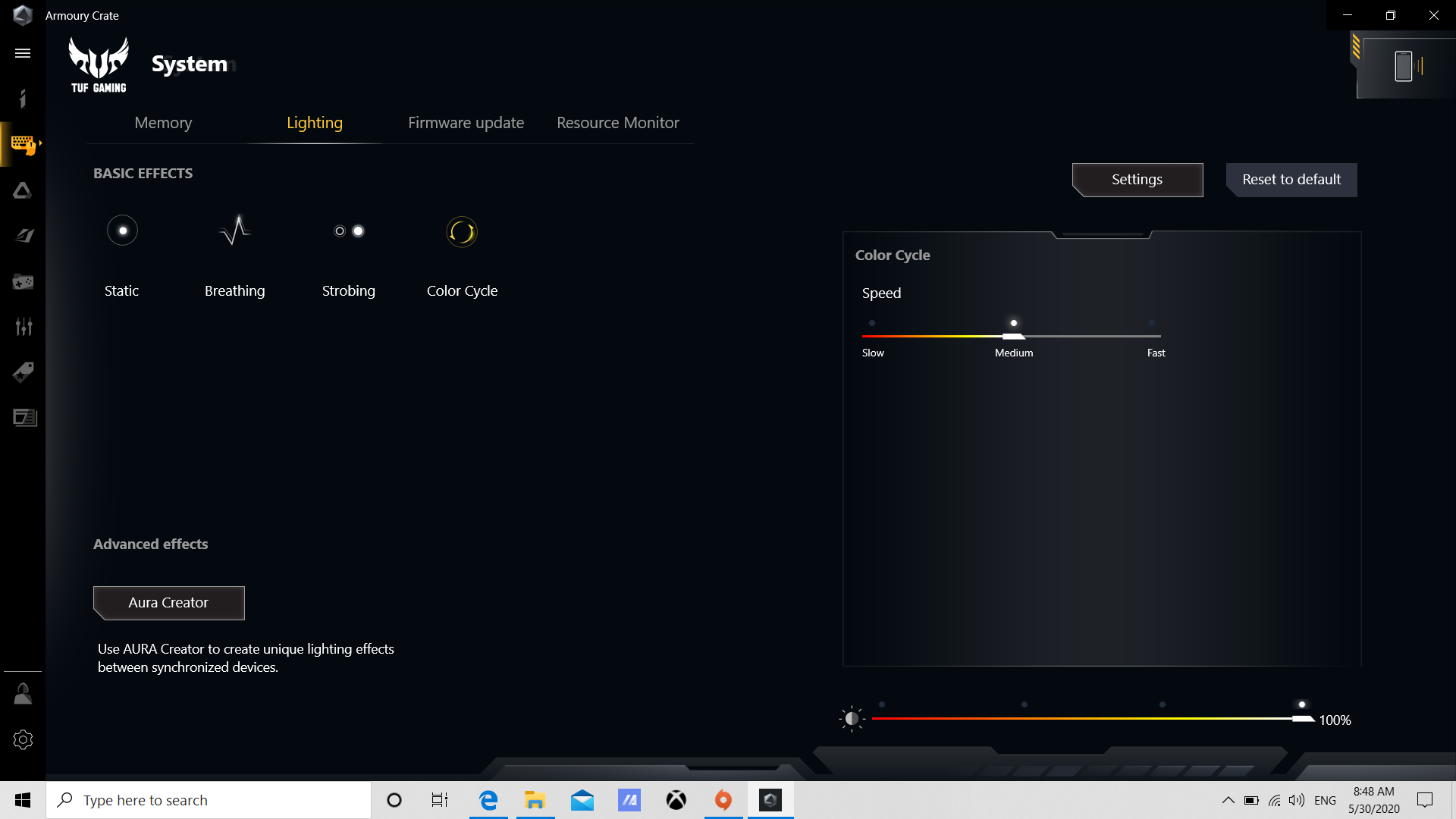Screen dimensions: 1456x819
Task: Click the Strobing effect label
Action: pos(349,291)
